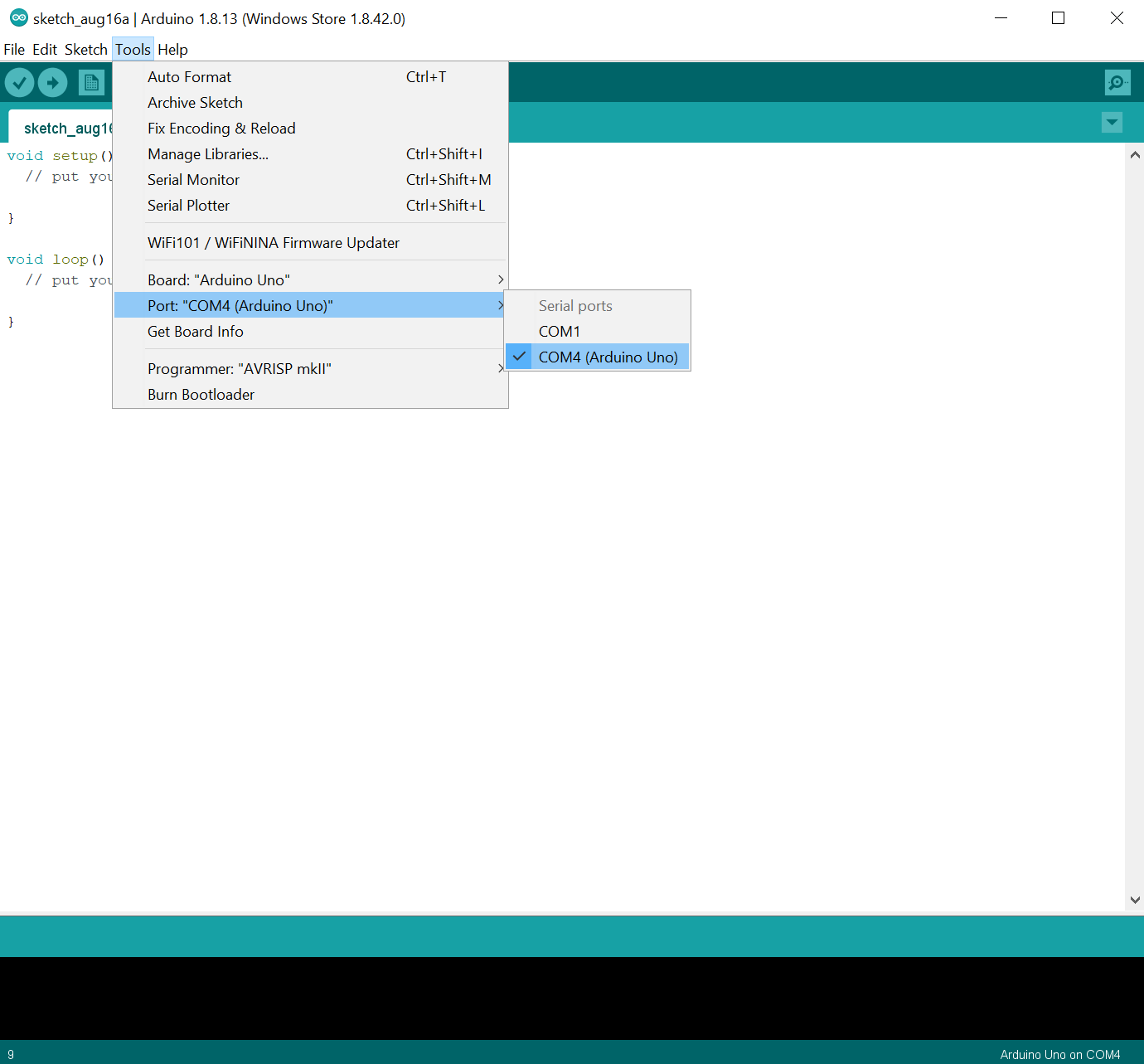Viewport: 1144px width, 1064px height.
Task: Open Manage Libraries... entry
Action: (310, 154)
